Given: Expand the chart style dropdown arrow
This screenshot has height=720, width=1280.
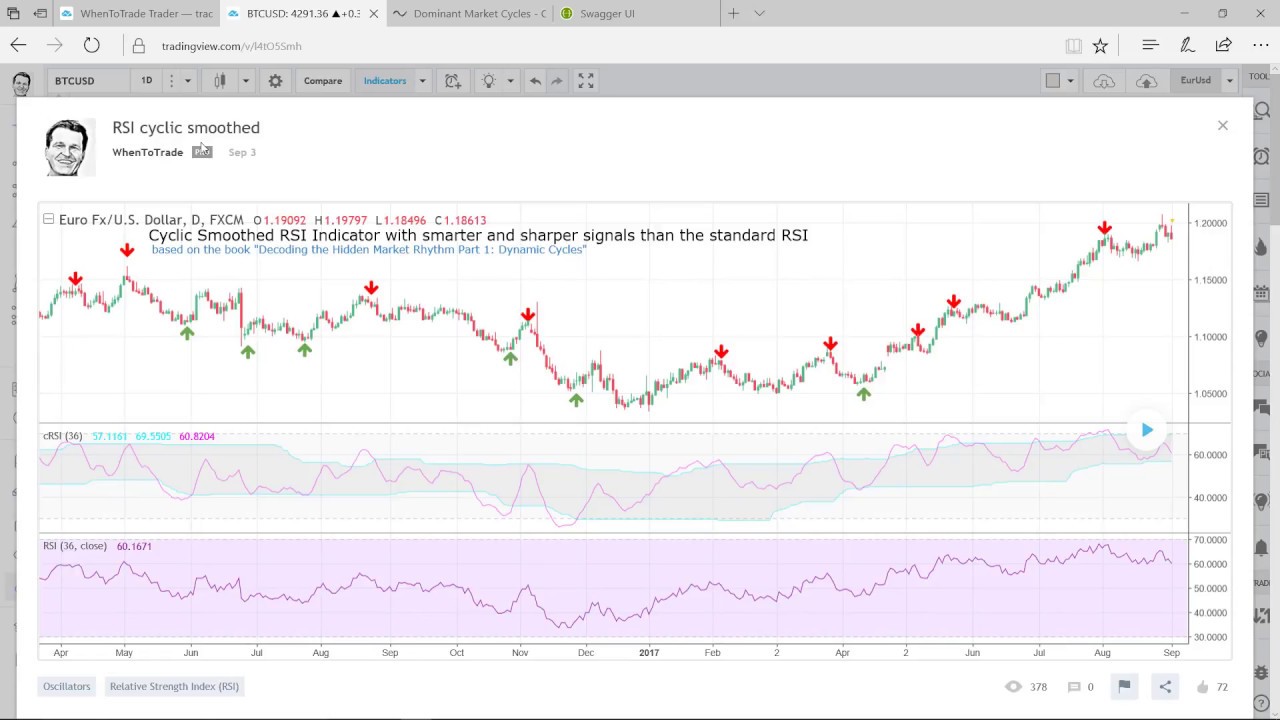Looking at the screenshot, I should 245,81.
